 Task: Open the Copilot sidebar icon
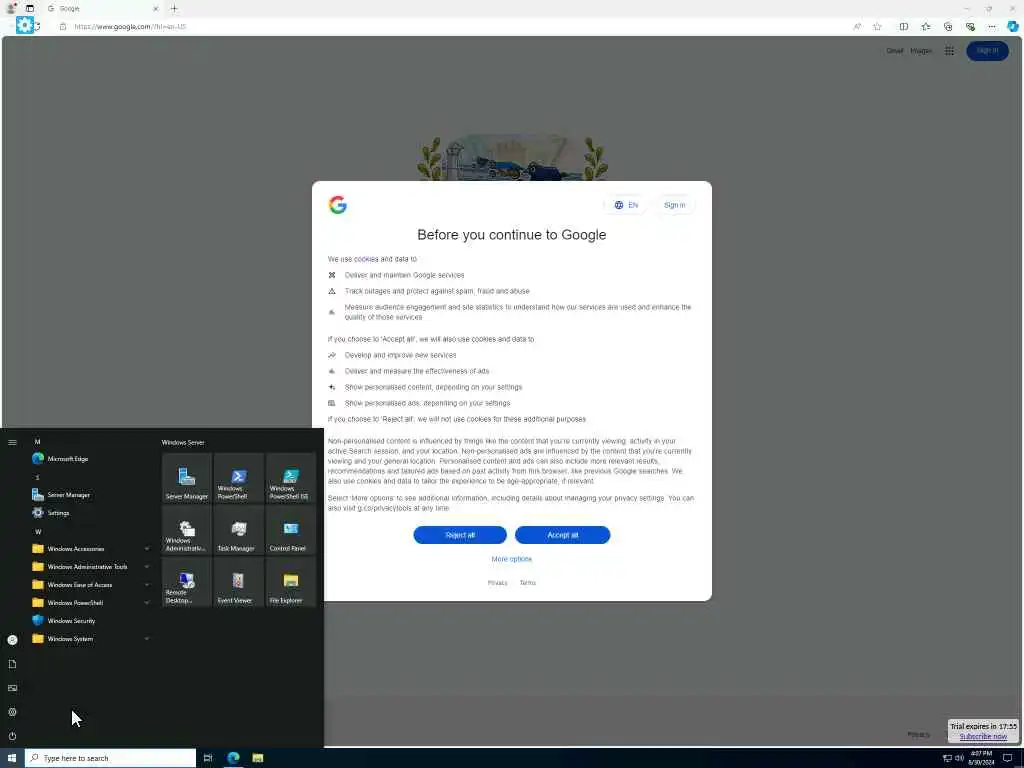1012,27
